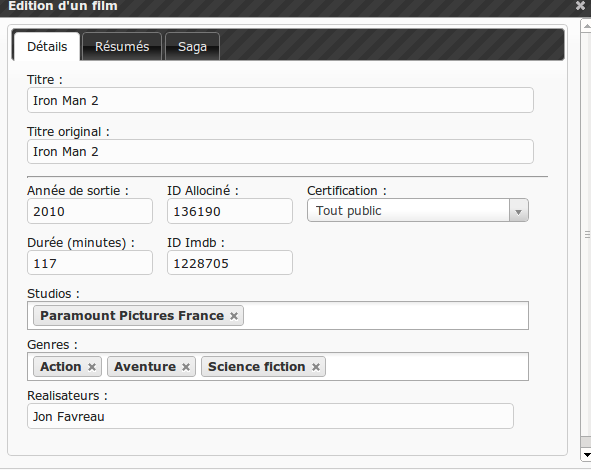Switch to the Détails tab
Viewport: 591px width, 470px height.
pyautogui.click(x=47, y=47)
